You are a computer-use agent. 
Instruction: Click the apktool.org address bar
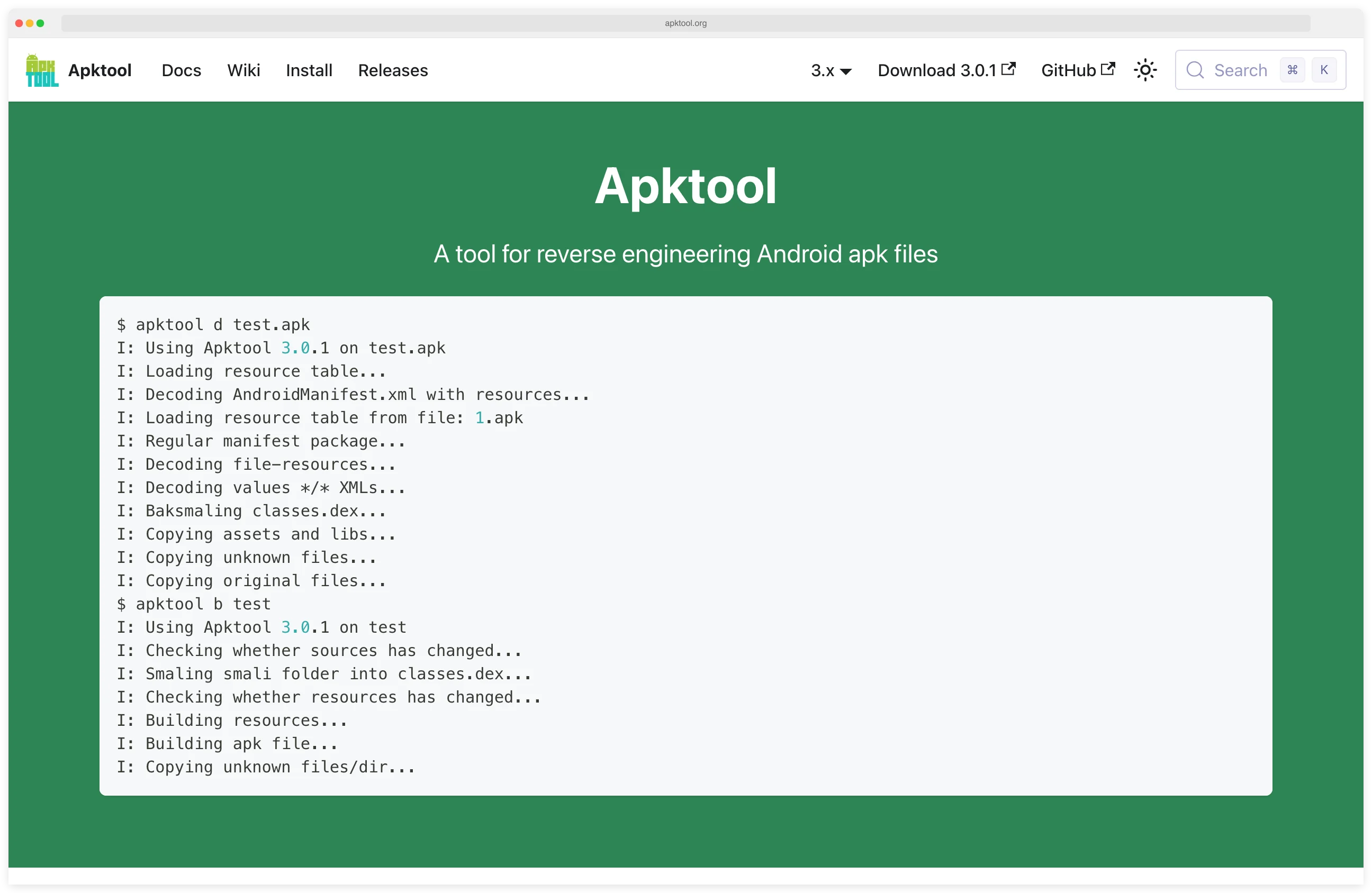(x=685, y=23)
